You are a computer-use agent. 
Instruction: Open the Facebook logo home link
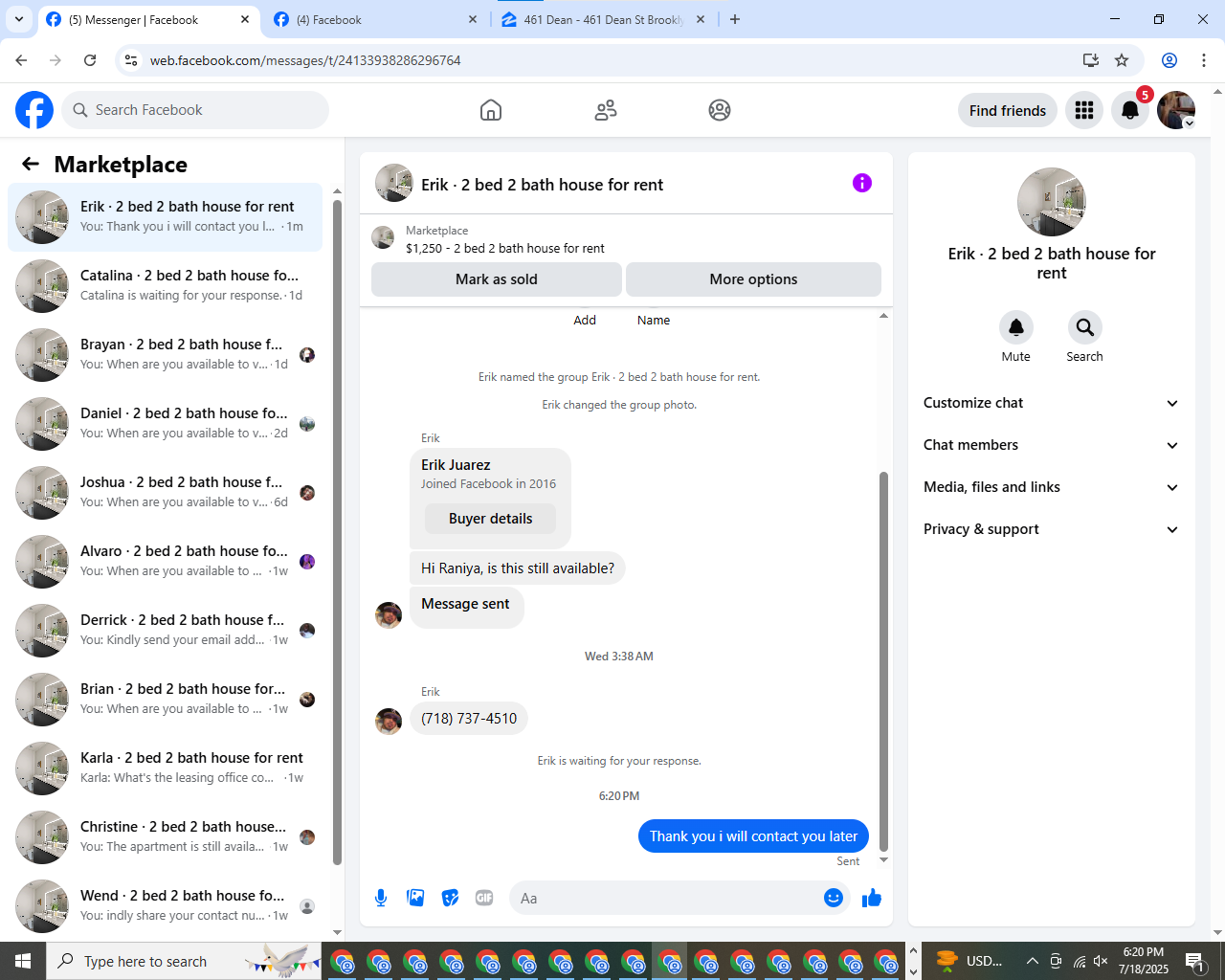click(34, 110)
